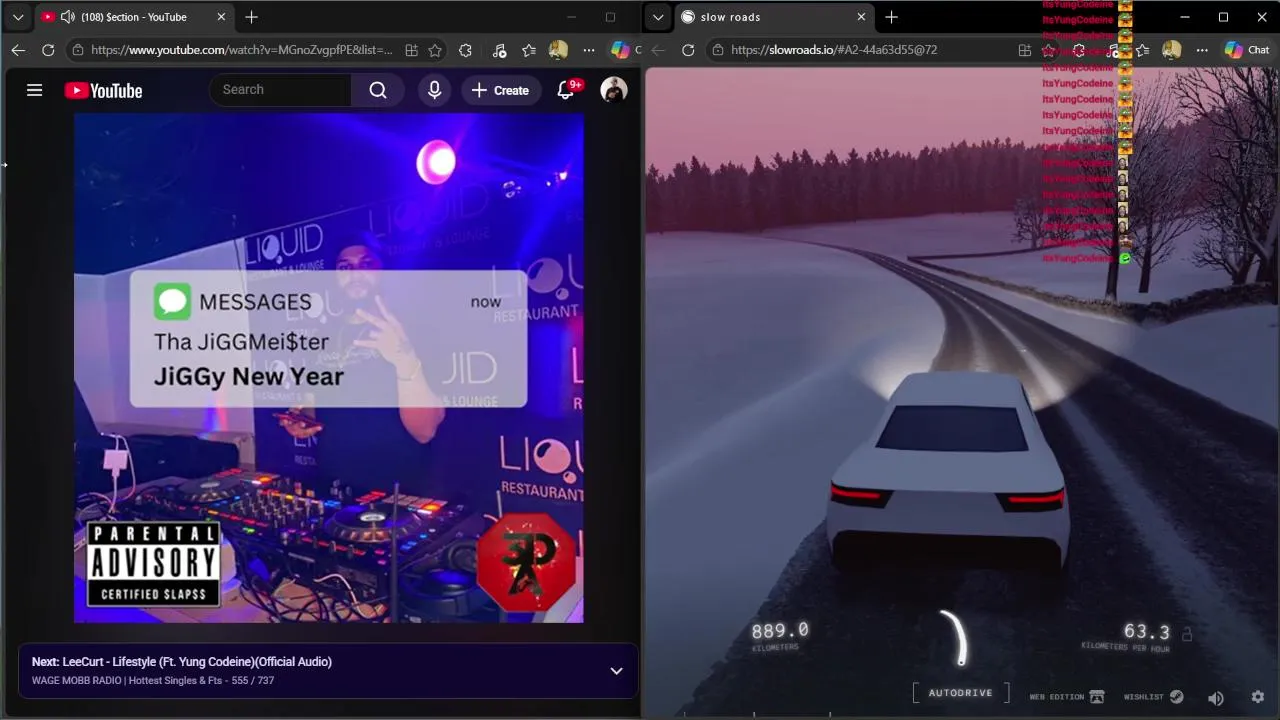The height and width of the screenshot is (720, 1280).
Task: Open slow roads settings gear
Action: 1258,697
